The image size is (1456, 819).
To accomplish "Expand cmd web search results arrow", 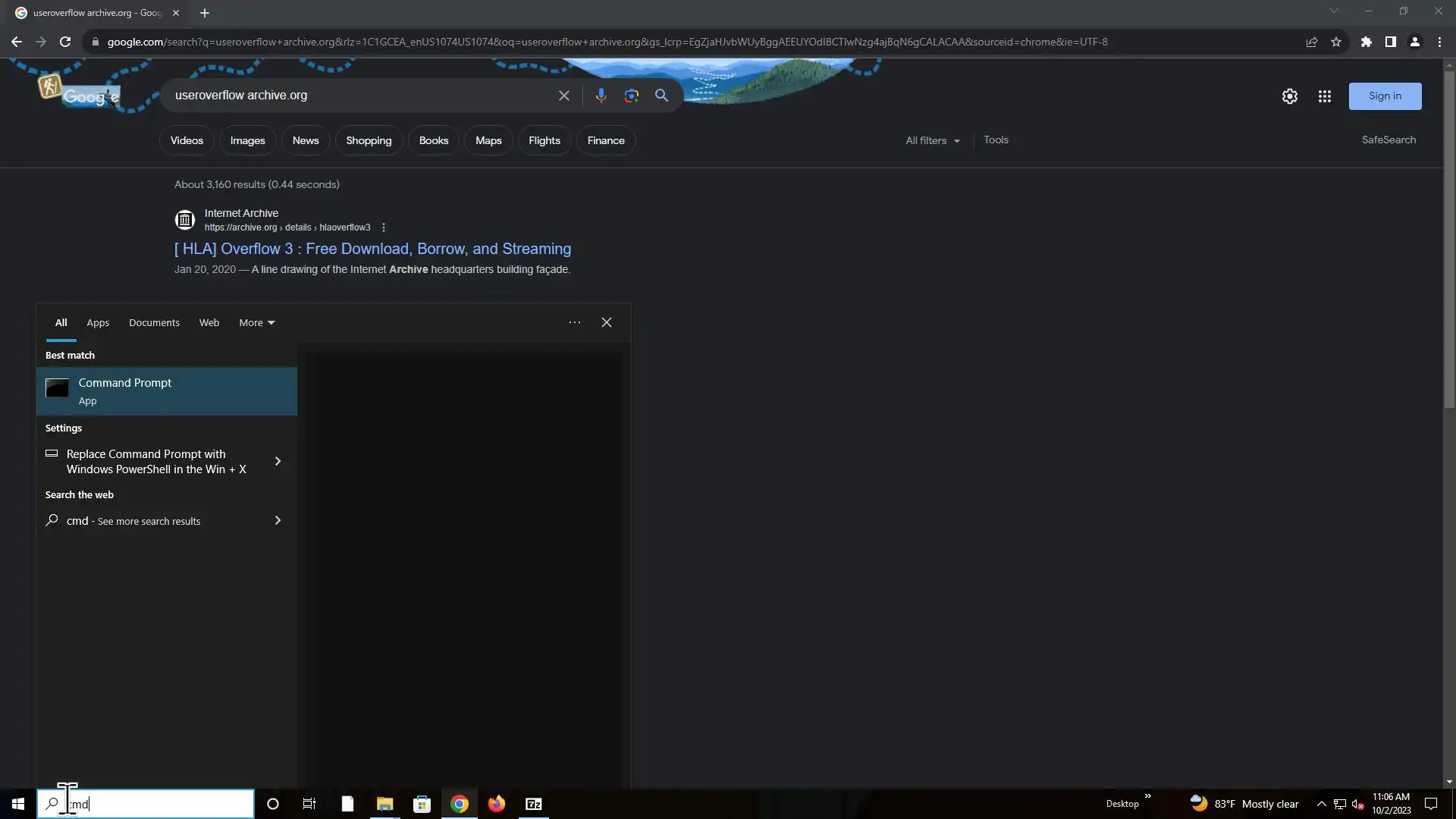I will tap(278, 520).
